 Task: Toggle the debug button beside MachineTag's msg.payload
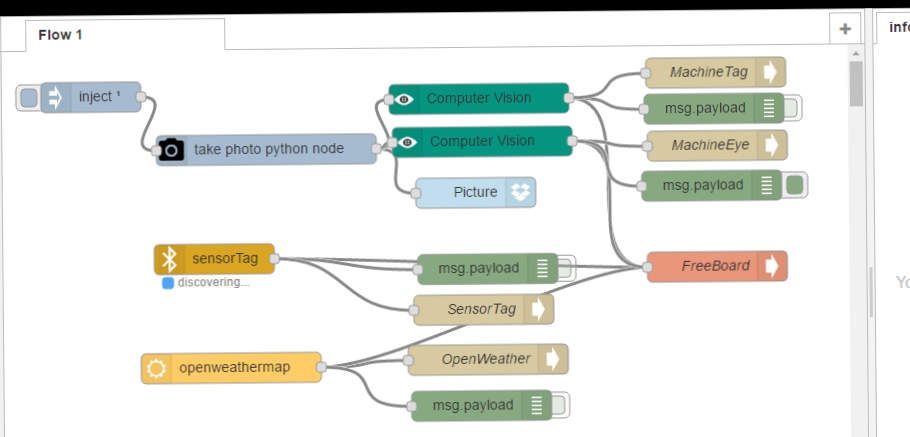(792, 108)
